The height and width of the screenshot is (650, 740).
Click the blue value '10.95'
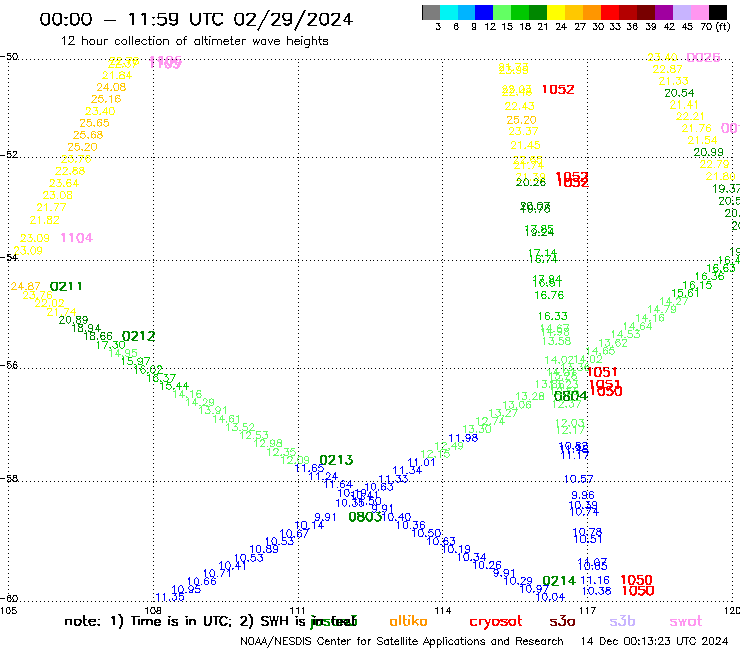coord(186,590)
